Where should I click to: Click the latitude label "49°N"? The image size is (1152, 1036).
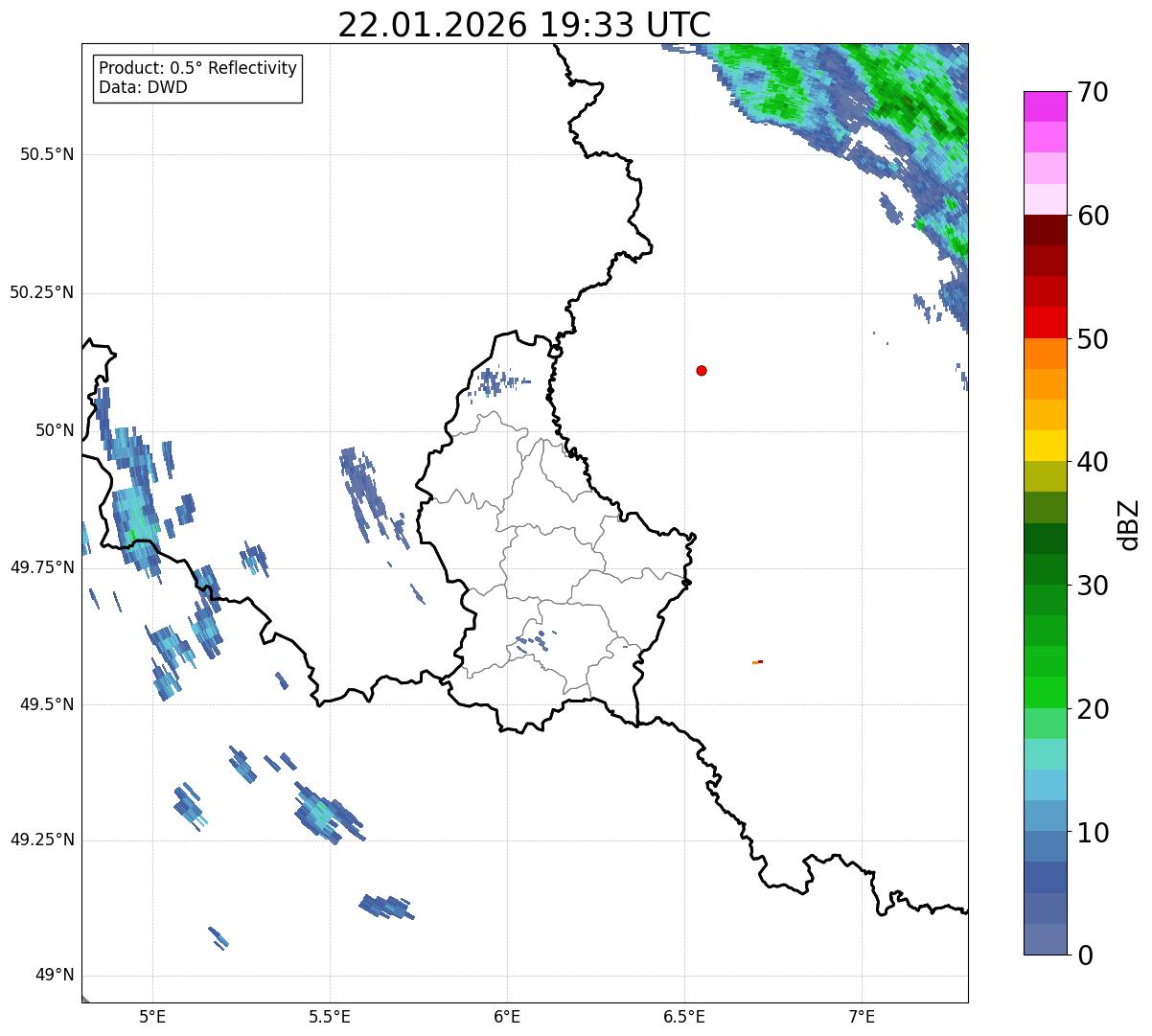pos(55,976)
